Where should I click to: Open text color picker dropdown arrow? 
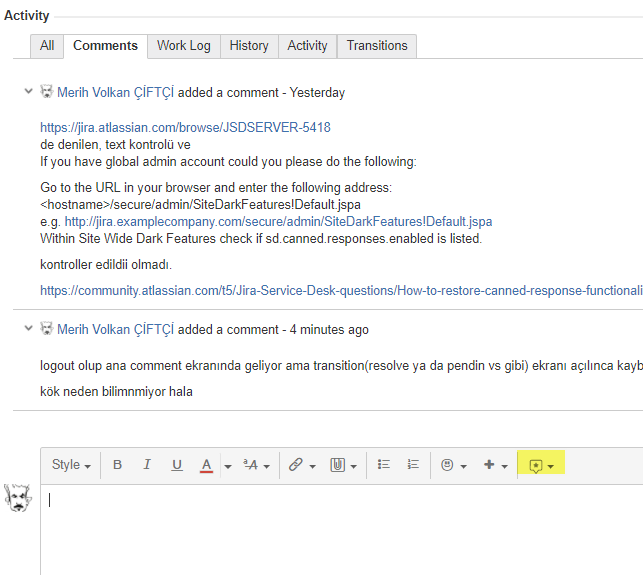tap(228, 466)
